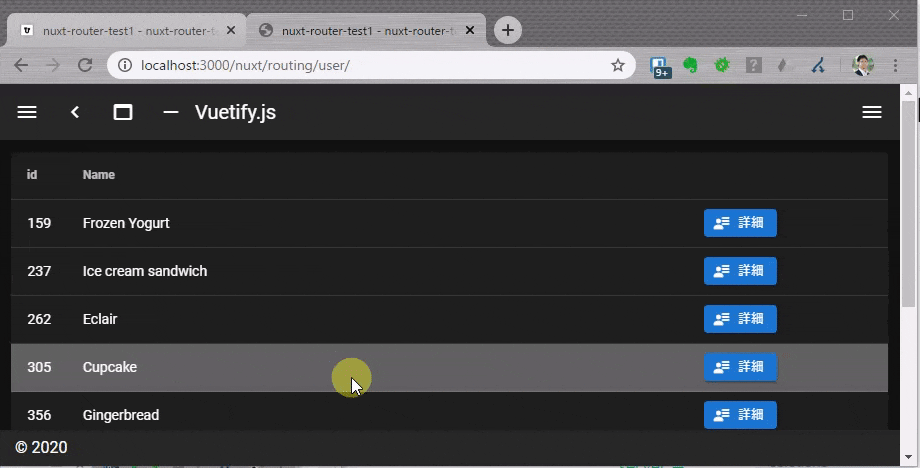Click the '© 2020' footer text
The width and height of the screenshot is (920, 468).
(x=41, y=447)
